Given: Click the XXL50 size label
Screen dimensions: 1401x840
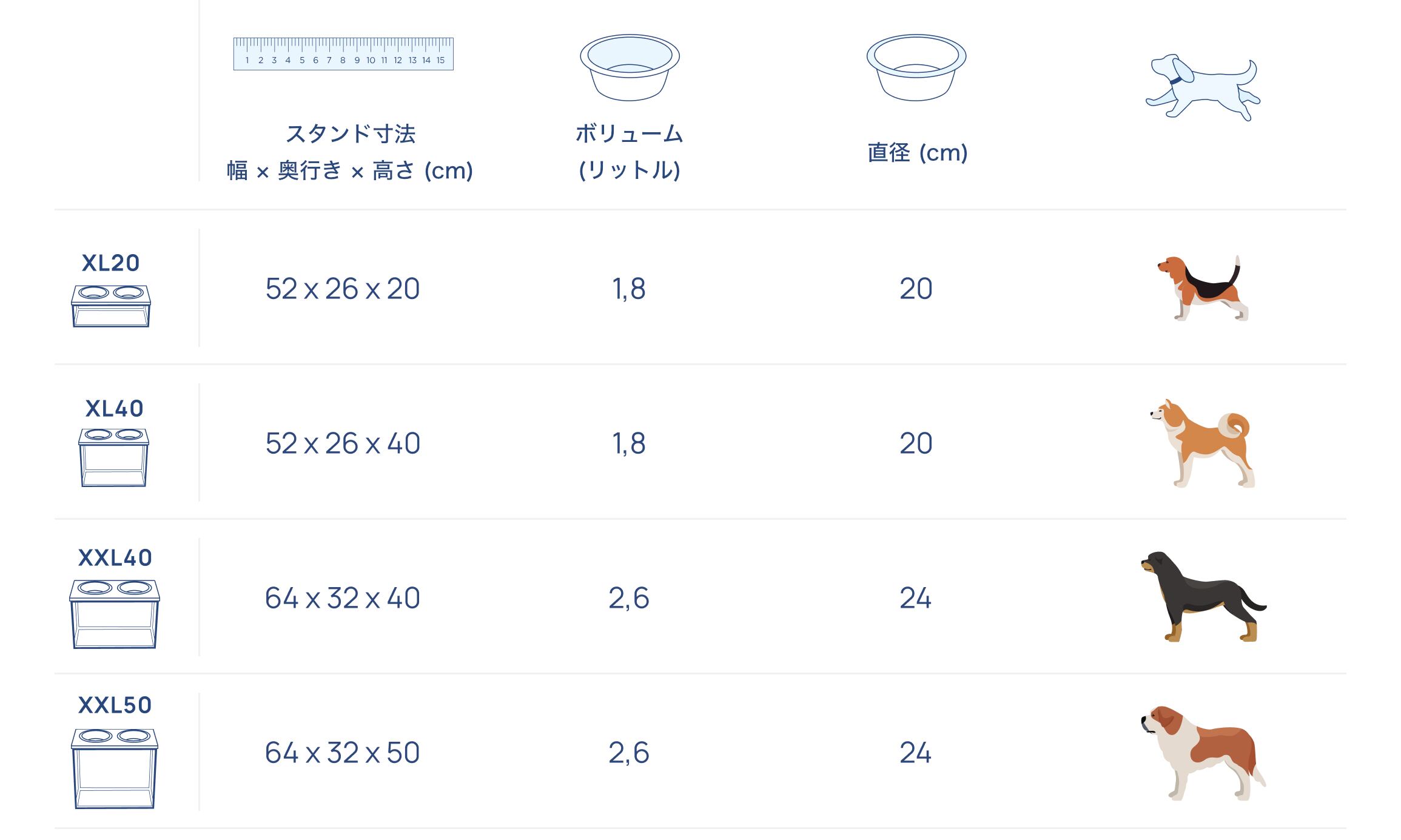Looking at the screenshot, I should click(115, 705).
